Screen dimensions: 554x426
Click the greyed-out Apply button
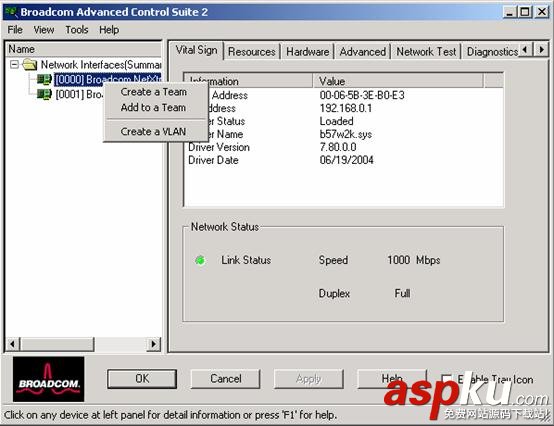[x=308, y=379]
